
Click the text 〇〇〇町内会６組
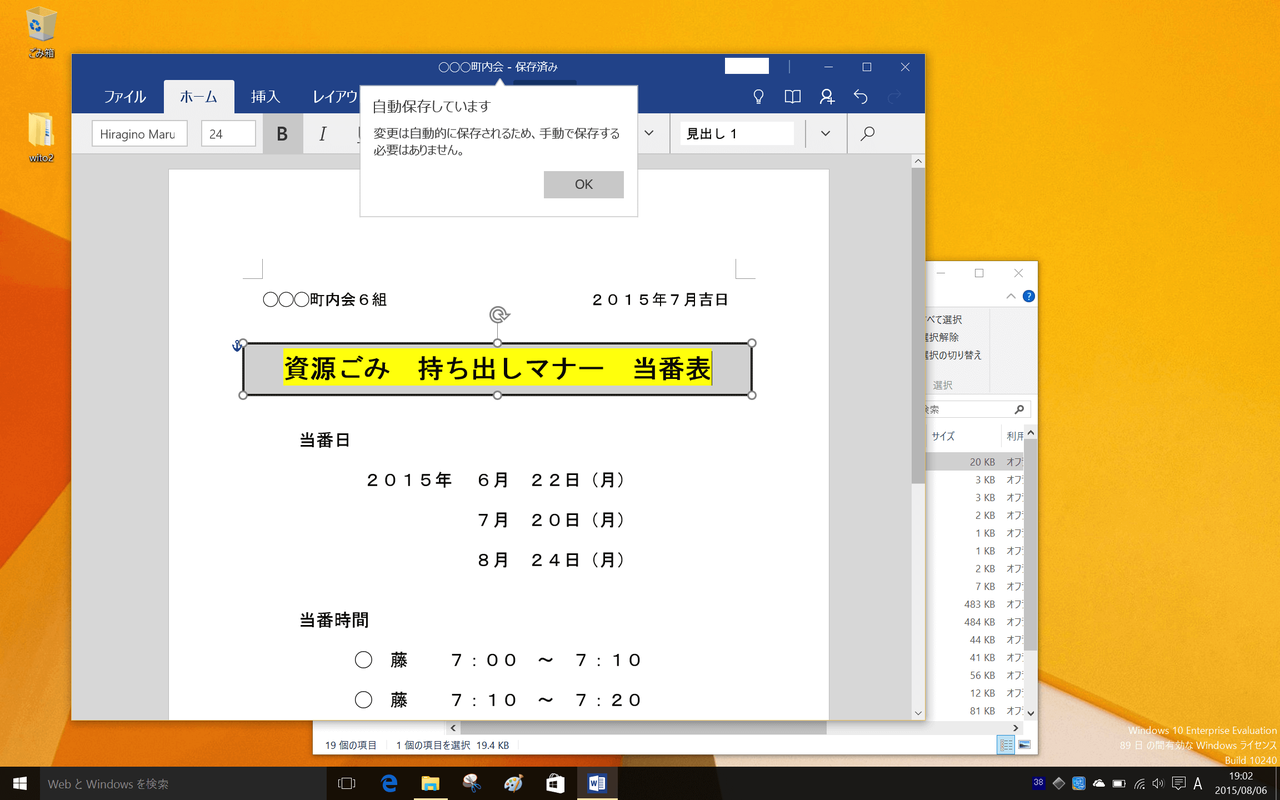coord(324,299)
